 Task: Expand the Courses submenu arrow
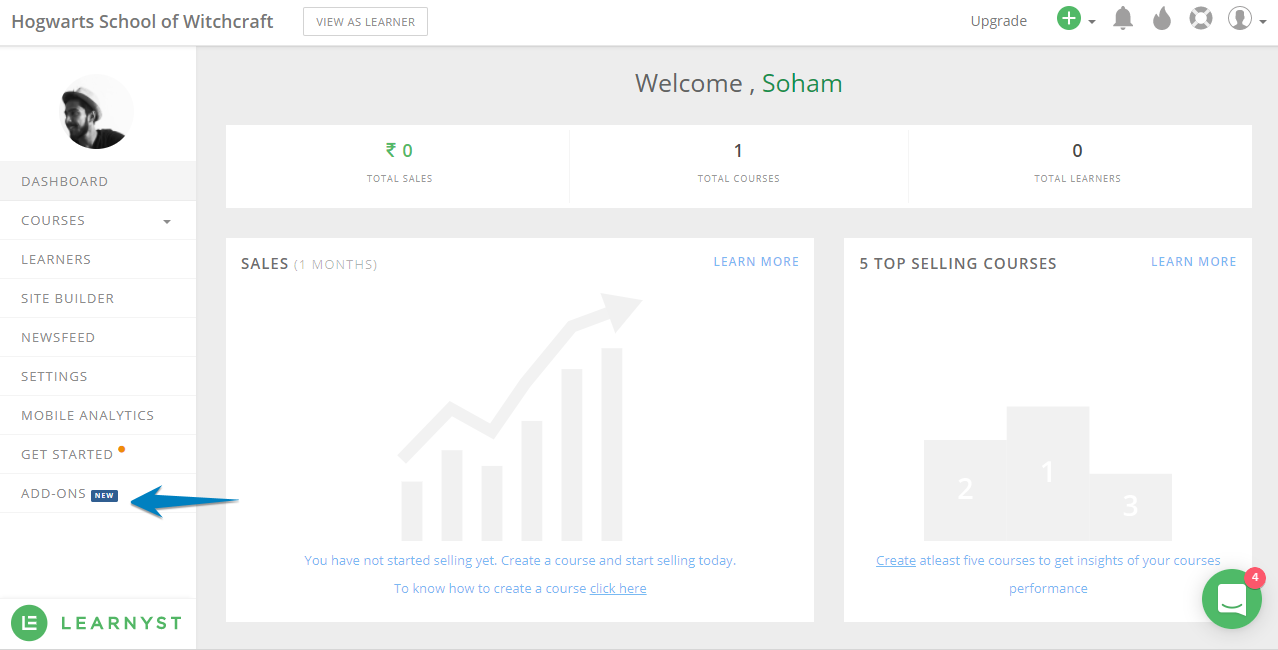pos(167,221)
